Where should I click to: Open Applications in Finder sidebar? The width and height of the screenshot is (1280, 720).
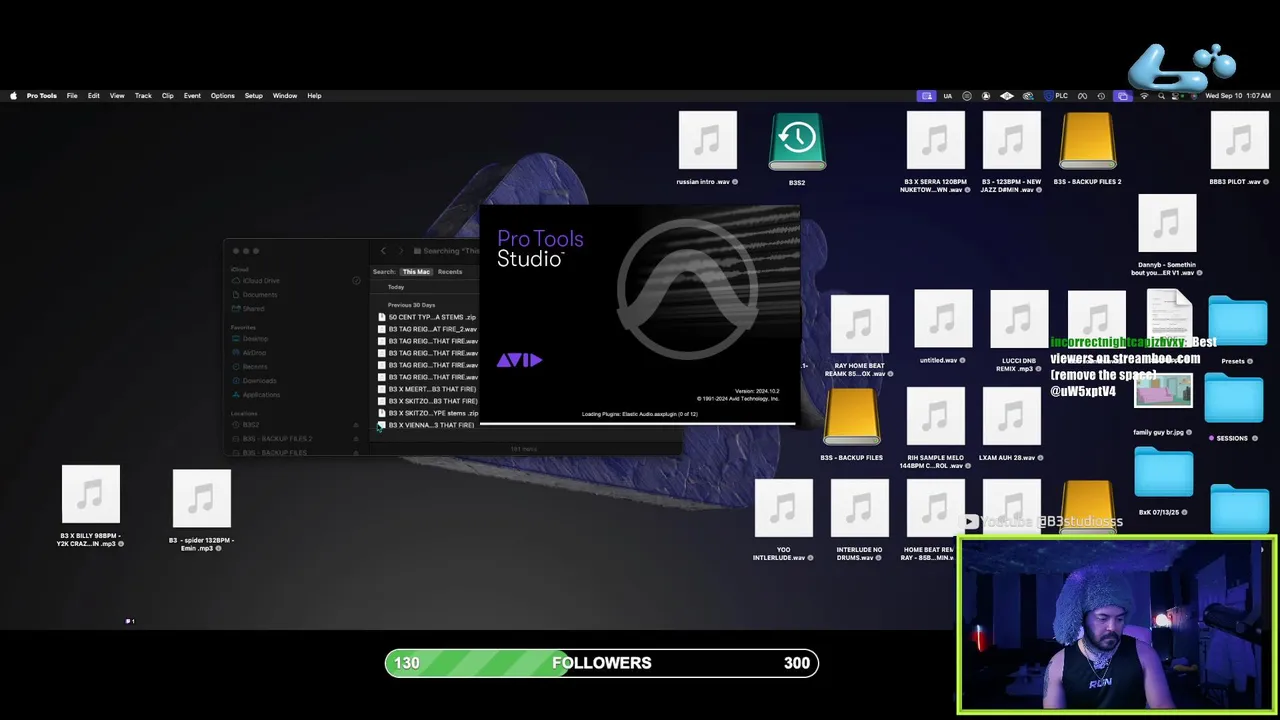coord(261,395)
